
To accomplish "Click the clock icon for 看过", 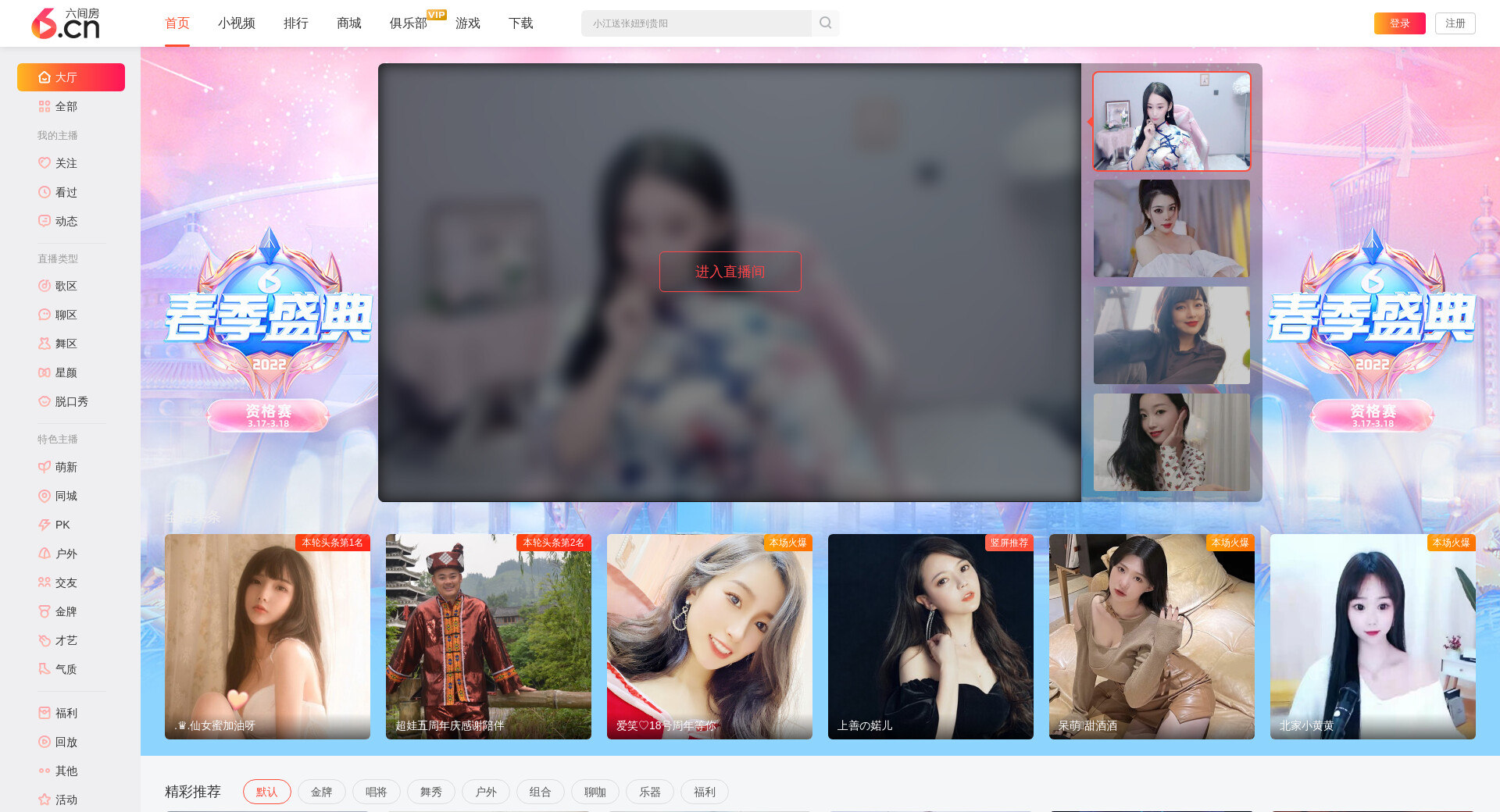I will tap(45, 192).
